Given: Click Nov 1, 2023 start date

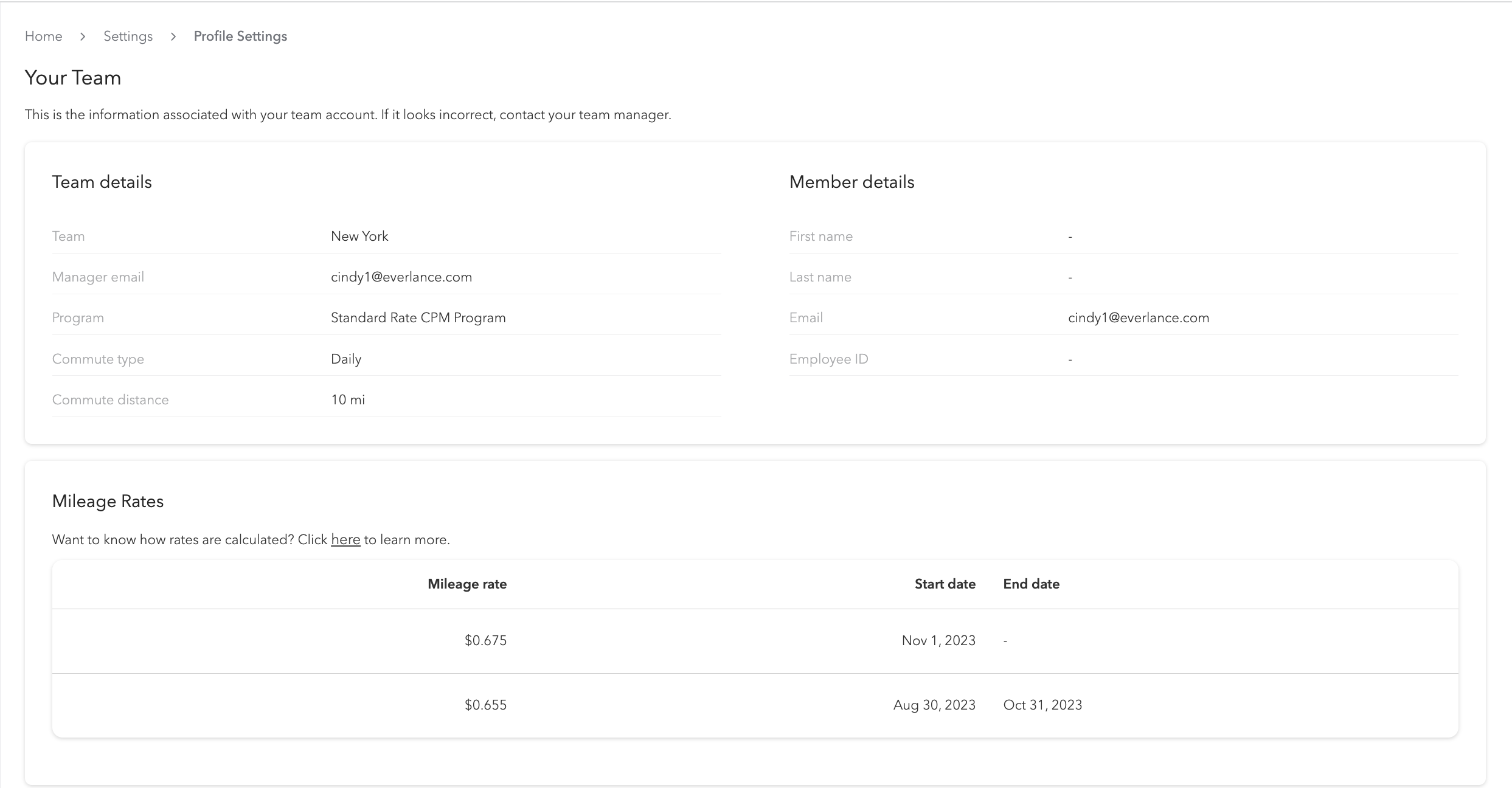Looking at the screenshot, I should pyautogui.click(x=938, y=641).
